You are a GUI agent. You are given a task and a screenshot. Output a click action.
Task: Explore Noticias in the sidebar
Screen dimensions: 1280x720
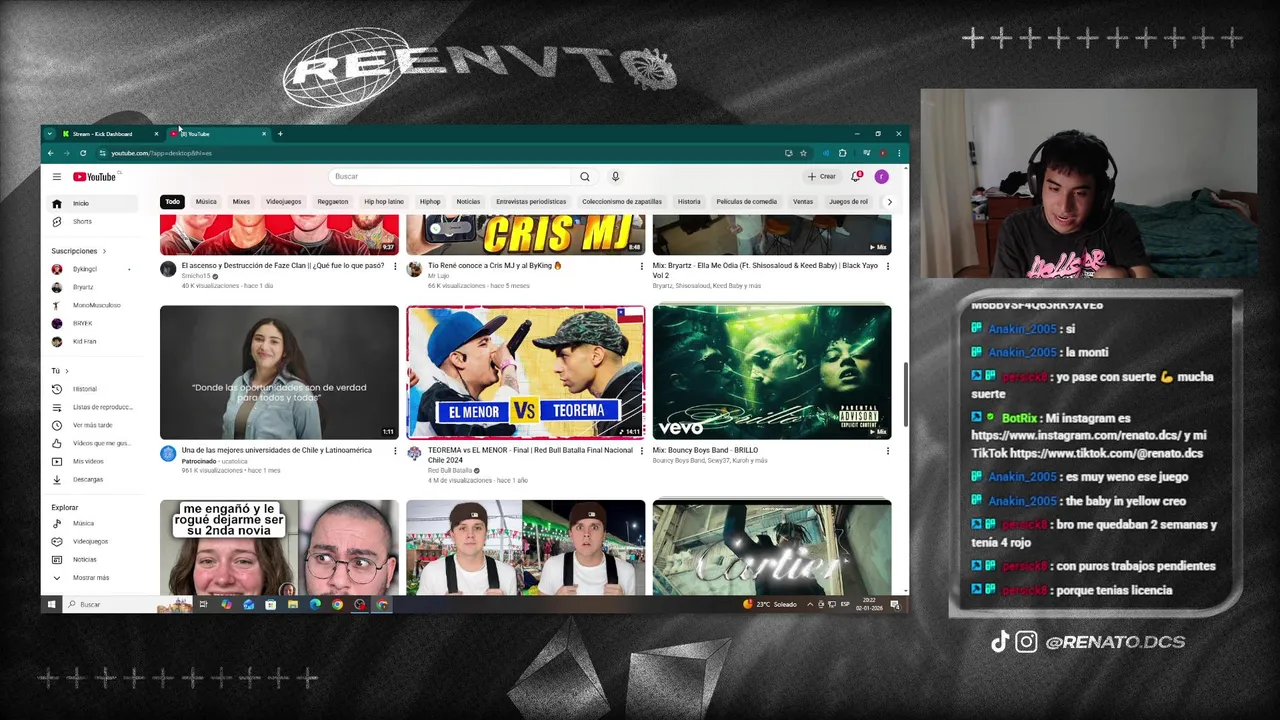tap(91, 559)
